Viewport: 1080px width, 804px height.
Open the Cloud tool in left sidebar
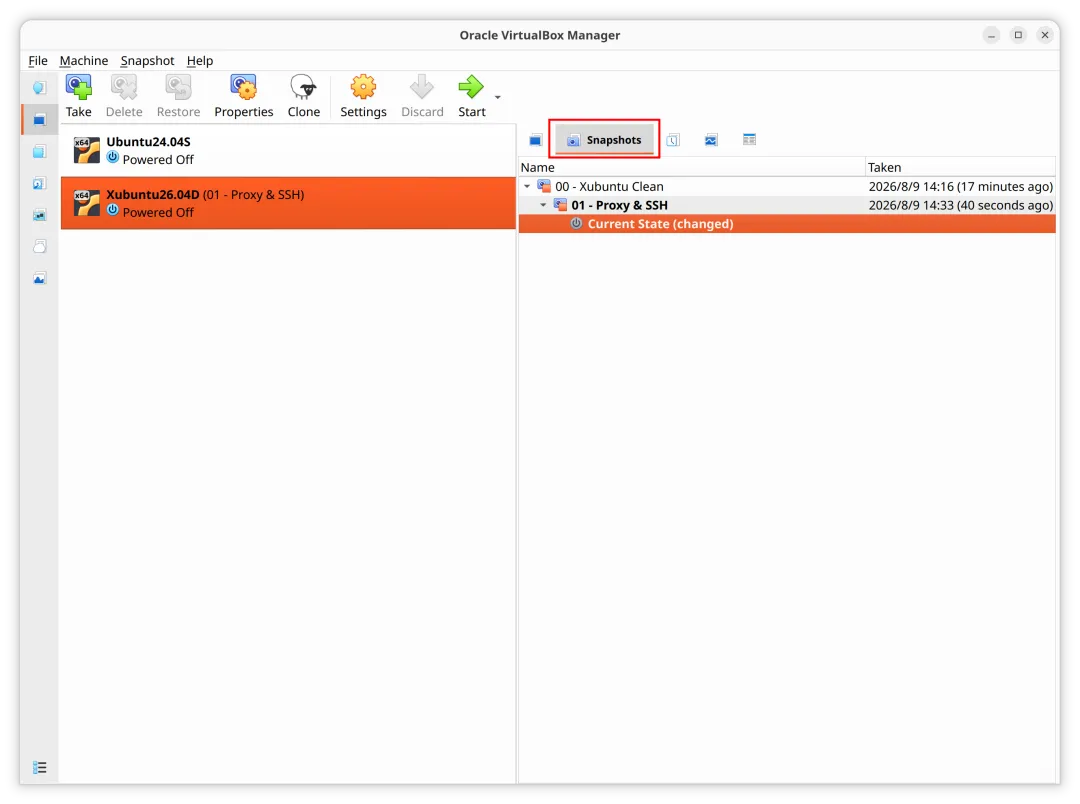[x=39, y=247]
